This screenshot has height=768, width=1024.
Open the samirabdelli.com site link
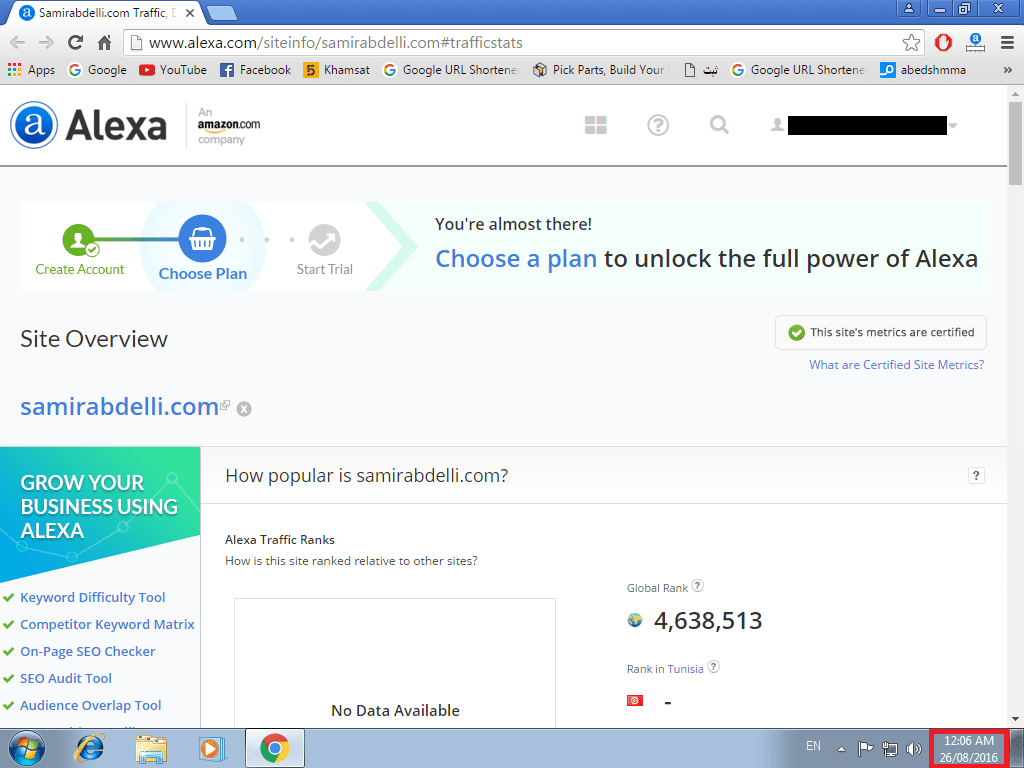point(120,406)
